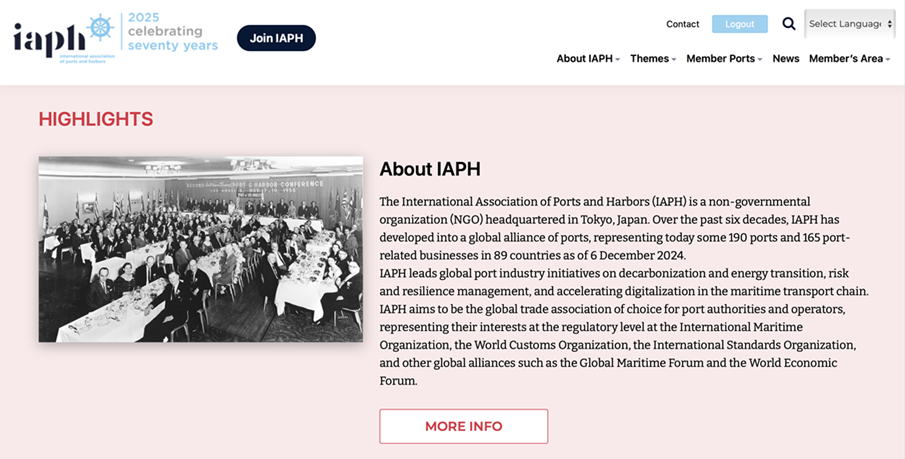Open the Select Language dropdown
Image resolution: width=905 pixels, height=459 pixels.
pos(850,24)
